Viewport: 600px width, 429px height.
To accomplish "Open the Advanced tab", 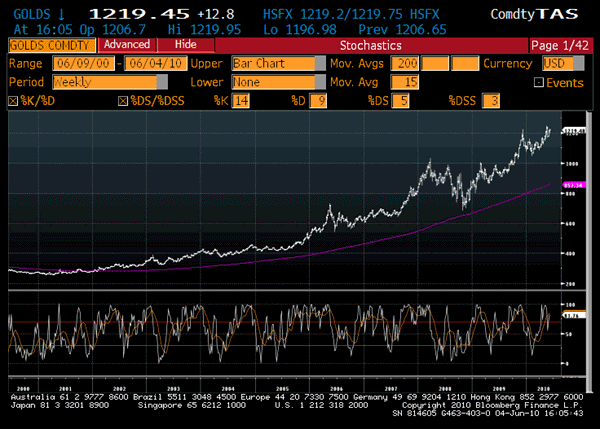I will 126,46.
